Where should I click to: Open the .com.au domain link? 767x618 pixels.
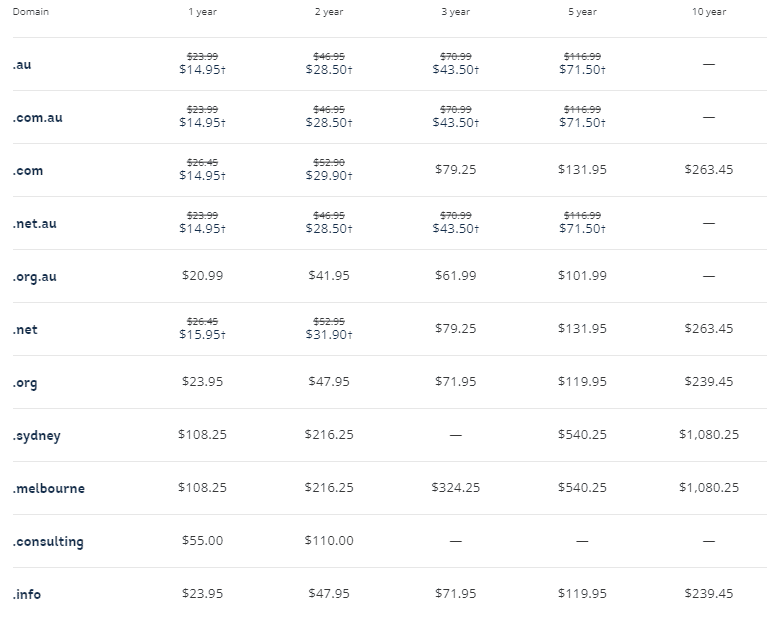click(38, 117)
